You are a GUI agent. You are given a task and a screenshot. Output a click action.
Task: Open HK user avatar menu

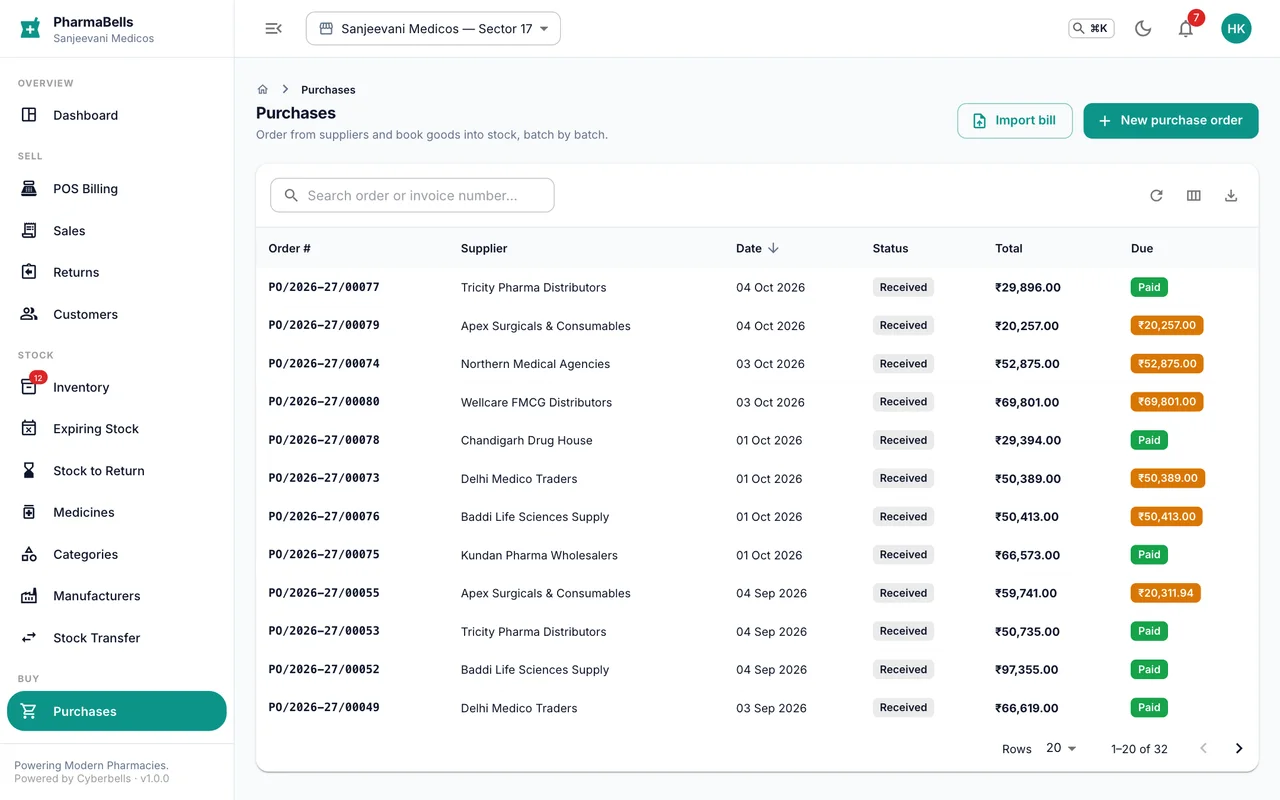[x=1236, y=29]
